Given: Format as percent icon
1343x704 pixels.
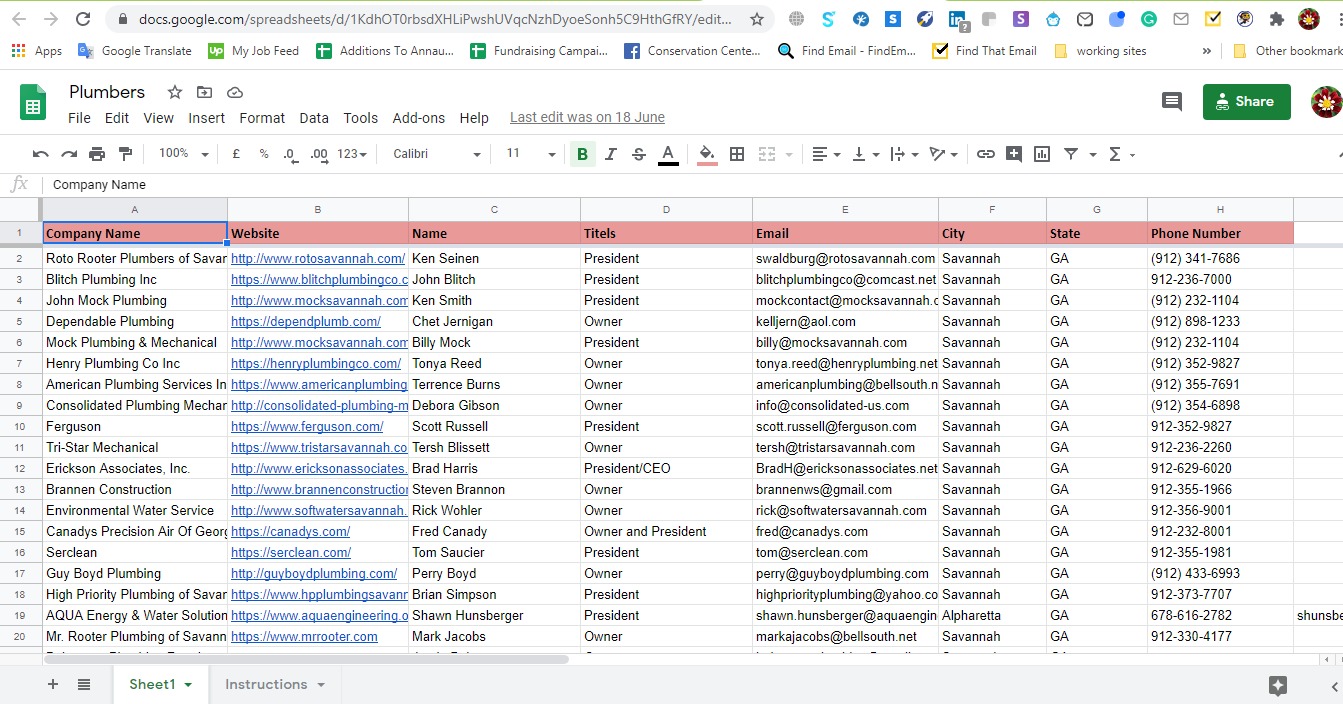Looking at the screenshot, I should [x=264, y=154].
